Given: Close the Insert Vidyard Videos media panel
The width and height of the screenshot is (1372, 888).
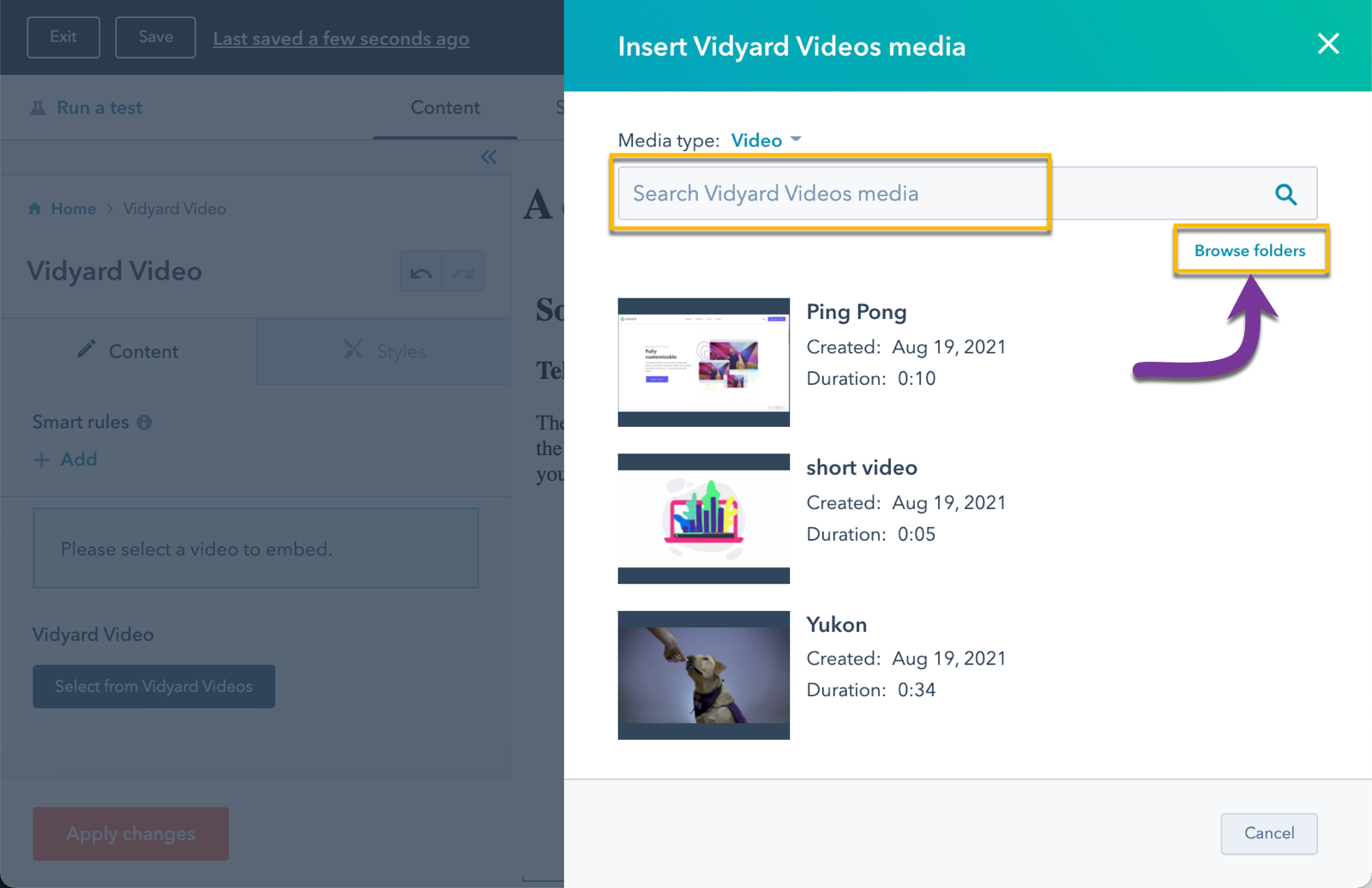Looking at the screenshot, I should (x=1327, y=44).
